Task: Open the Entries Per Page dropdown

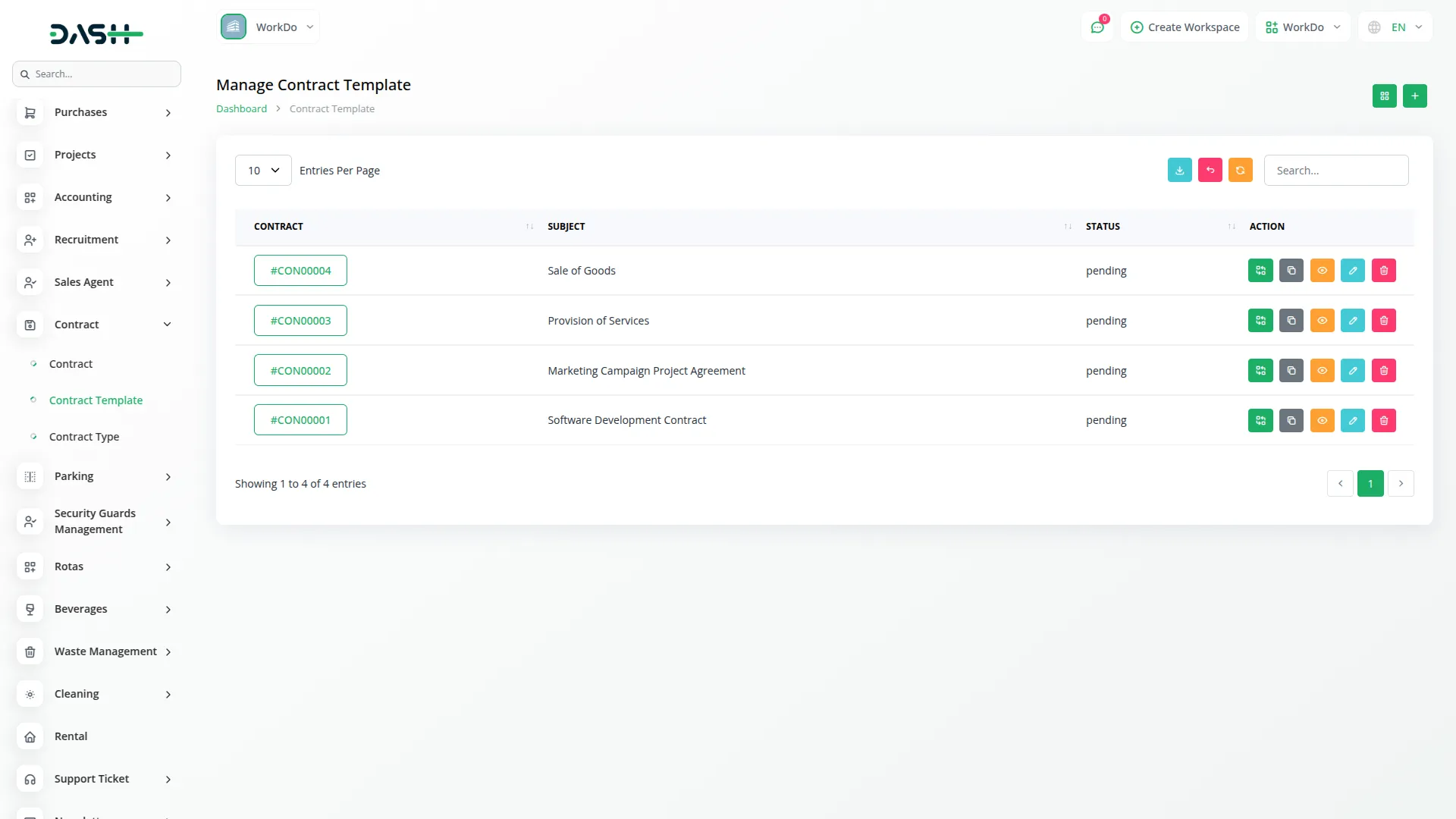Action: 262,170
